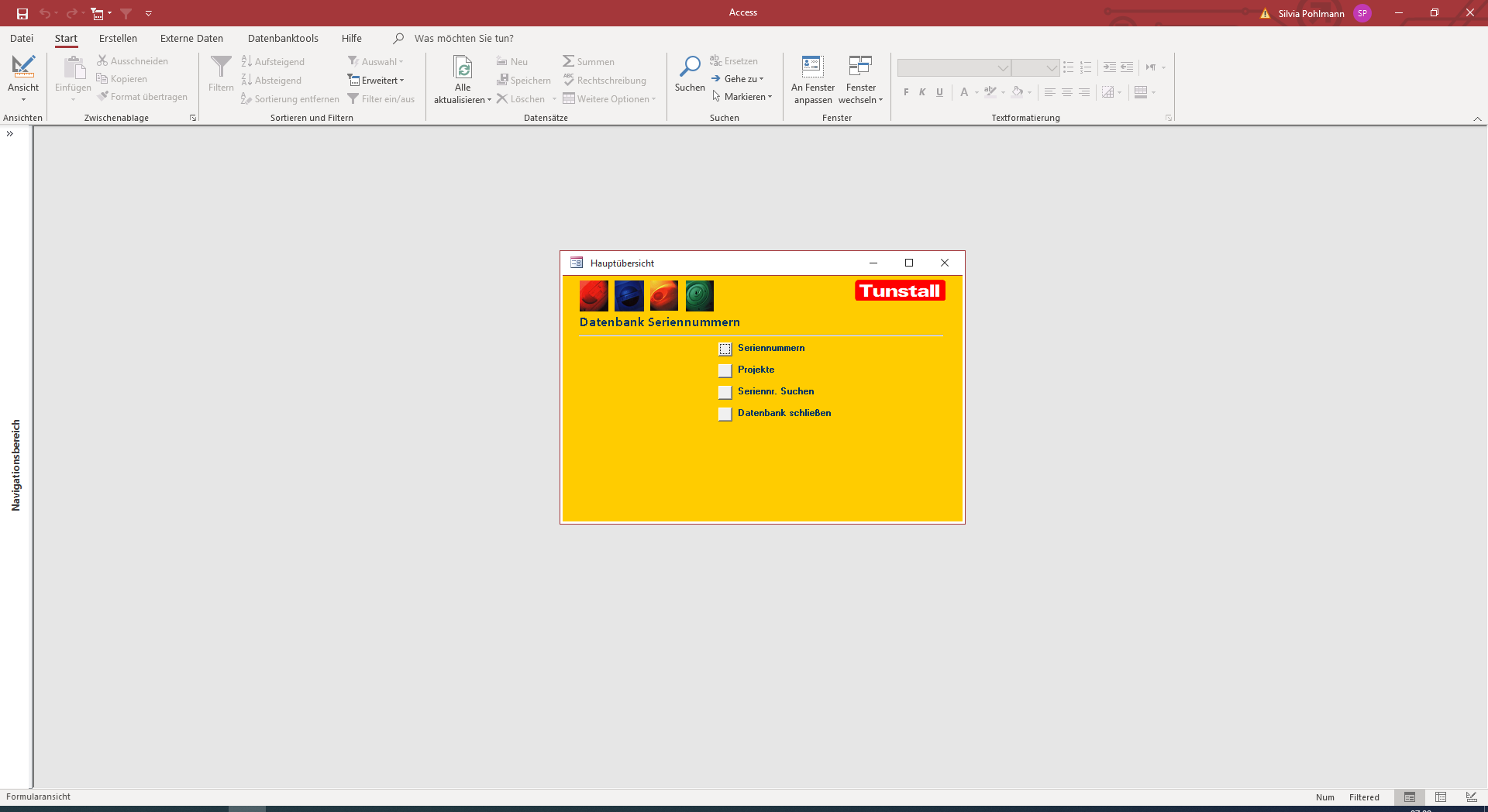The height and width of the screenshot is (812, 1488).
Task: Click numbered list formatting icon
Action: pyautogui.click(x=1086, y=67)
